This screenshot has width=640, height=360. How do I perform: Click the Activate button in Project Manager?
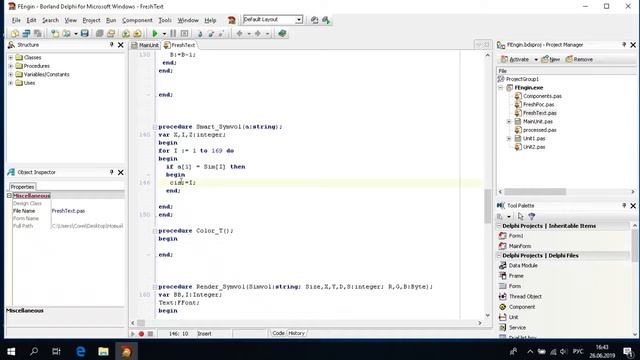click(515, 60)
